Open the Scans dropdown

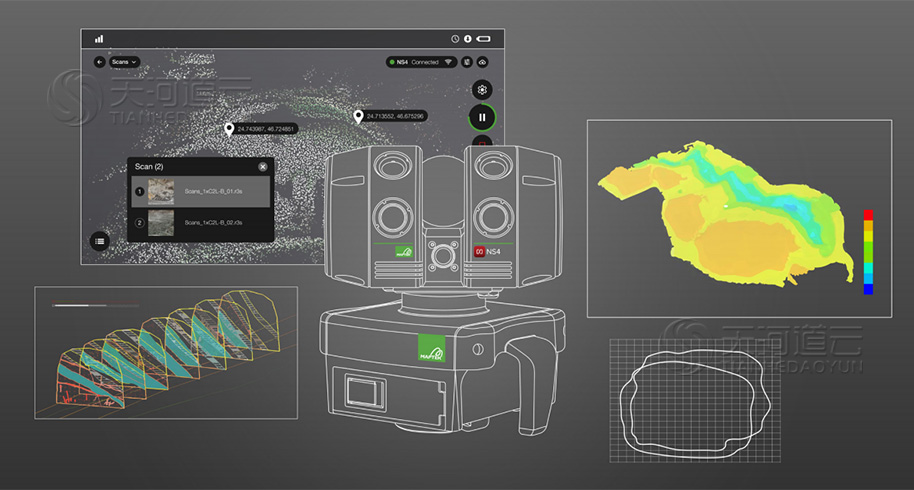click(124, 62)
